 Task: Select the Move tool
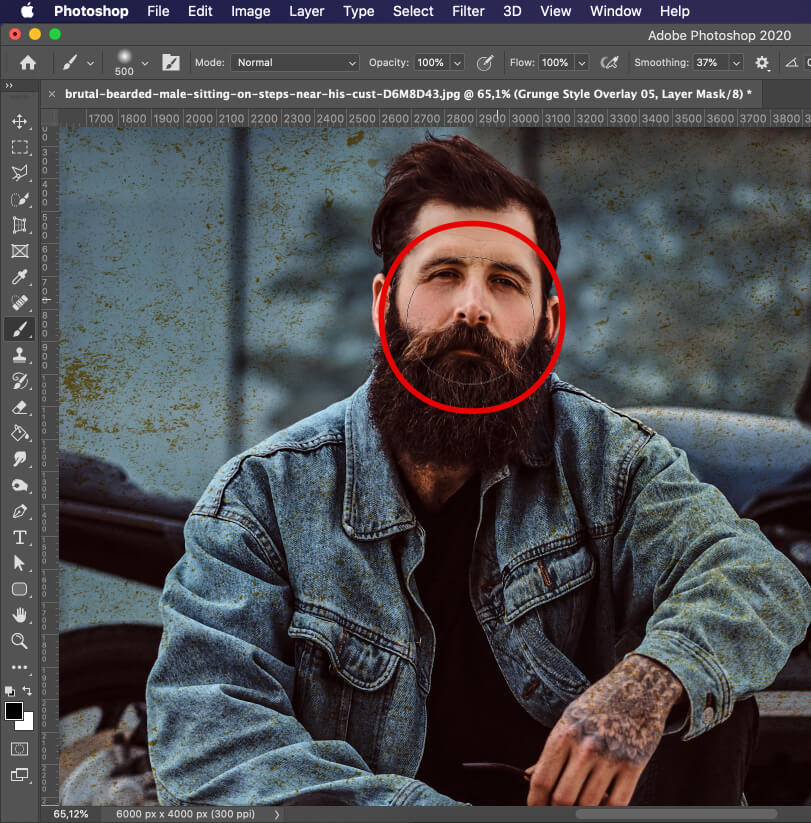click(x=20, y=122)
